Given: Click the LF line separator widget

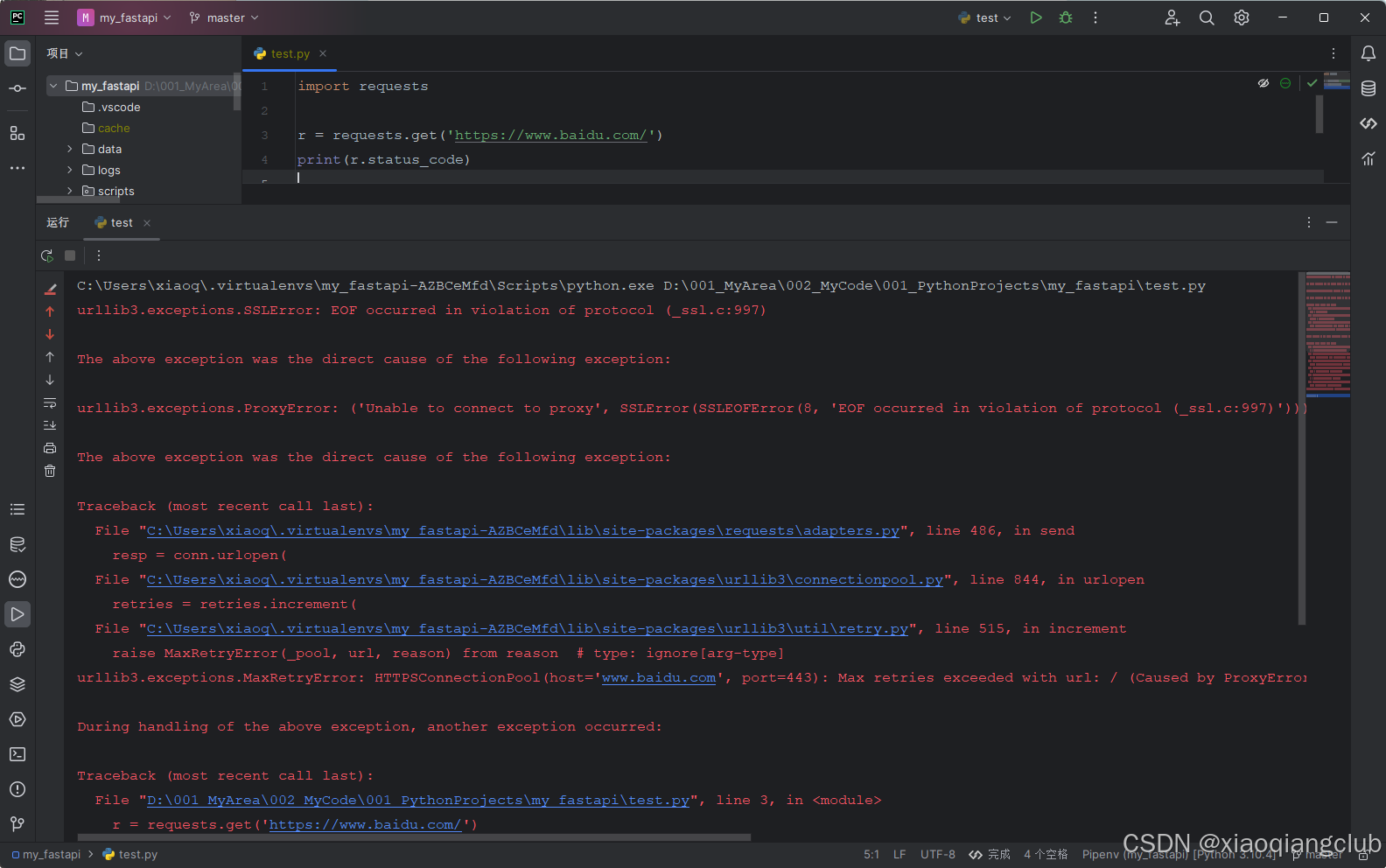Looking at the screenshot, I should point(899,855).
